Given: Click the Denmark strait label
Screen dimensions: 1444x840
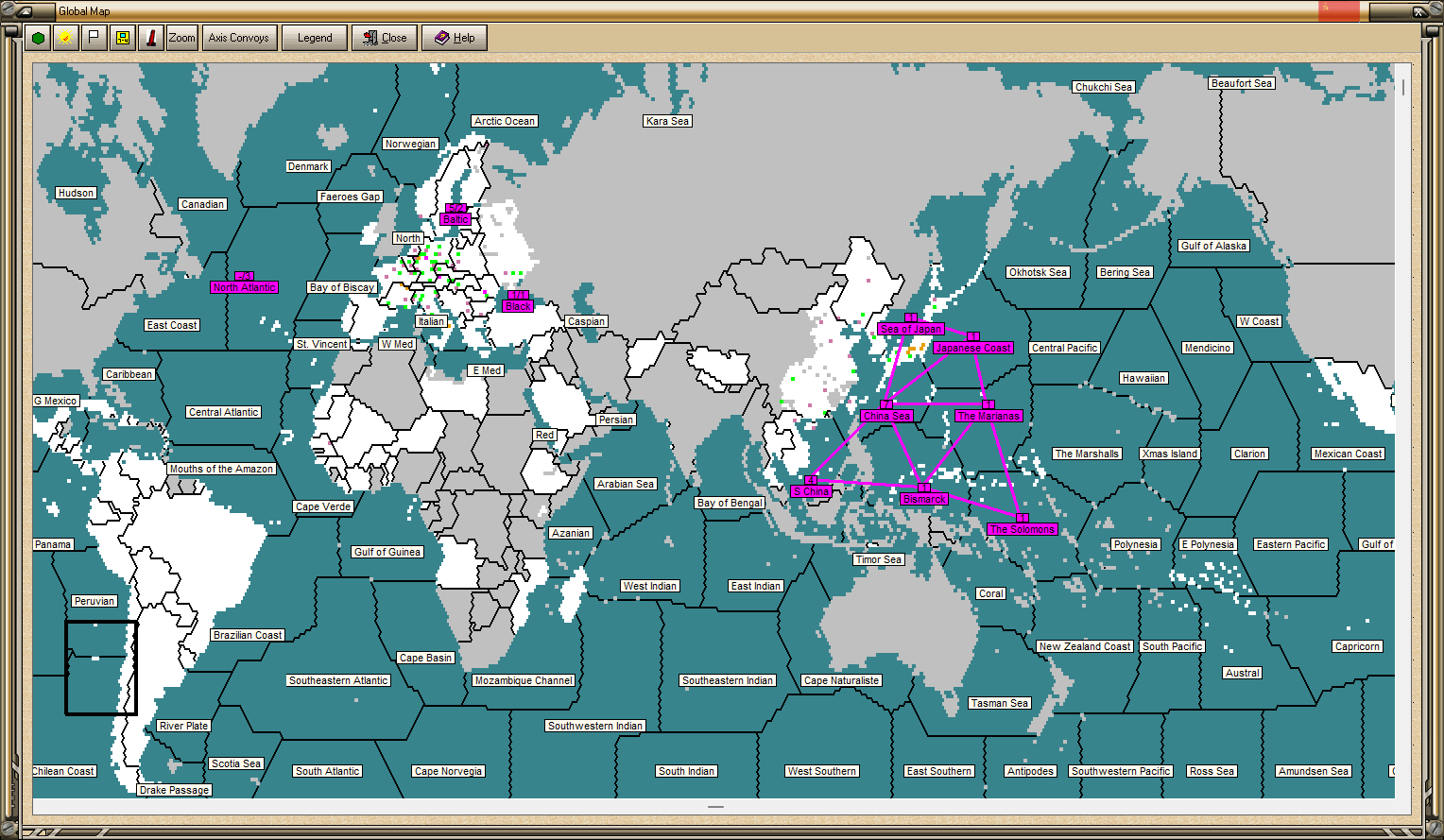Looking at the screenshot, I should coord(308,166).
